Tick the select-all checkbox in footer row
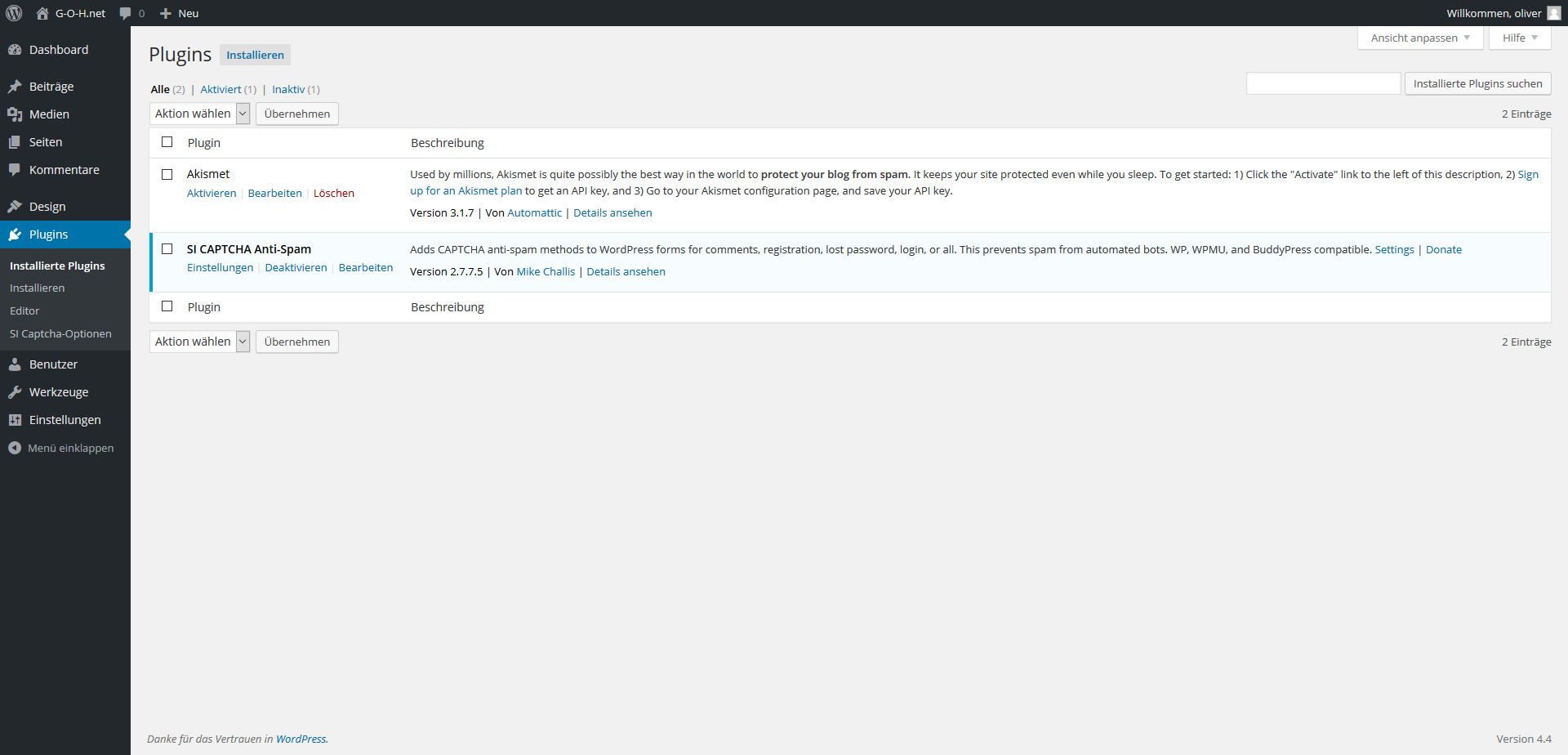The height and width of the screenshot is (755, 1568). pos(167,306)
